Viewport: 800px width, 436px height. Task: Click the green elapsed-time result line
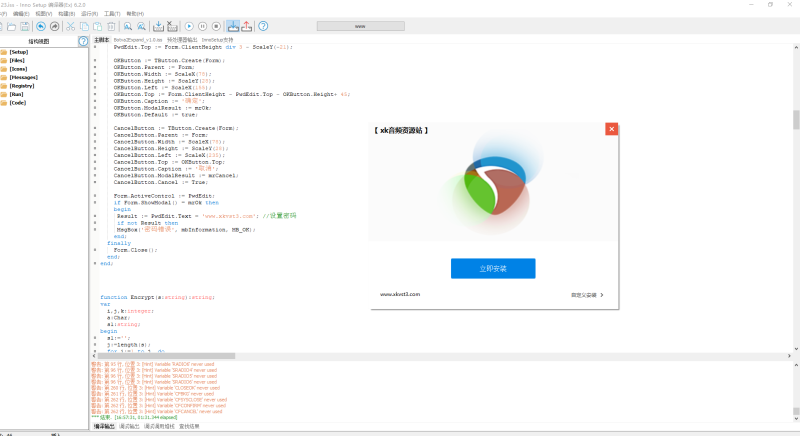pyautogui.click(x=134, y=417)
